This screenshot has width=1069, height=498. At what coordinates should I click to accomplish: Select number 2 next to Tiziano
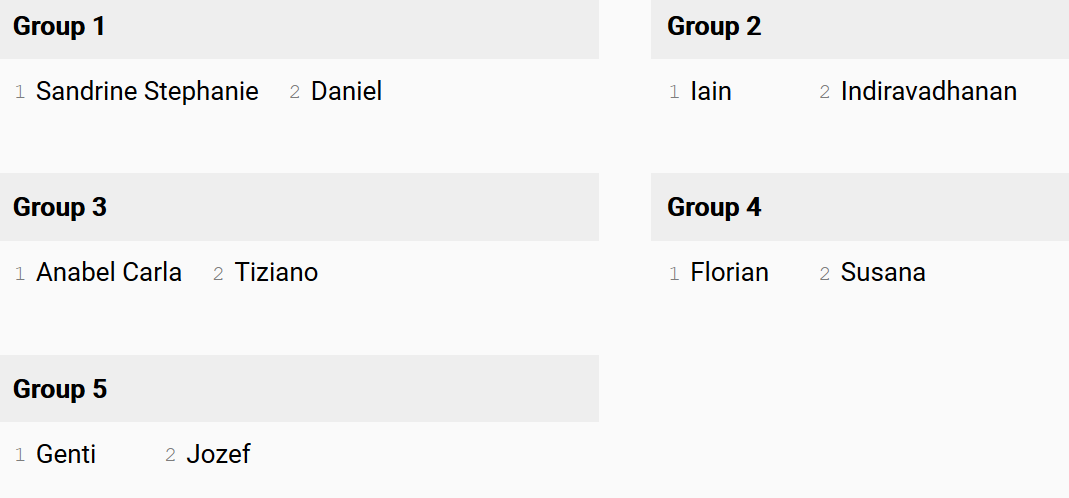(218, 274)
